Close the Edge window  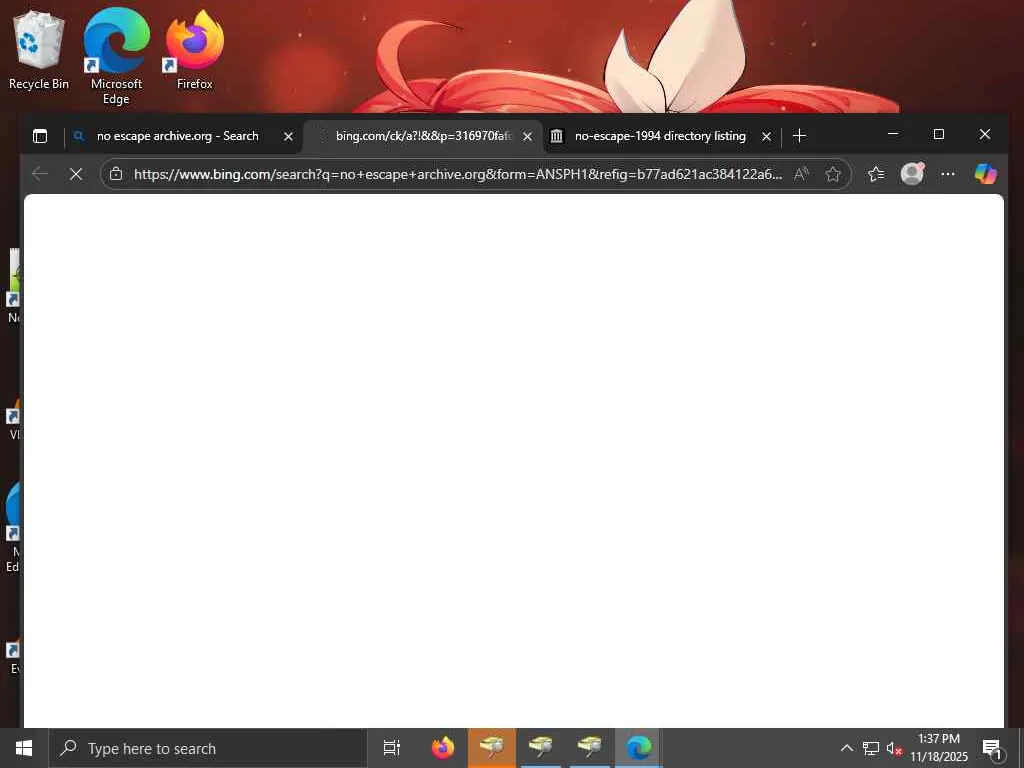(x=985, y=134)
